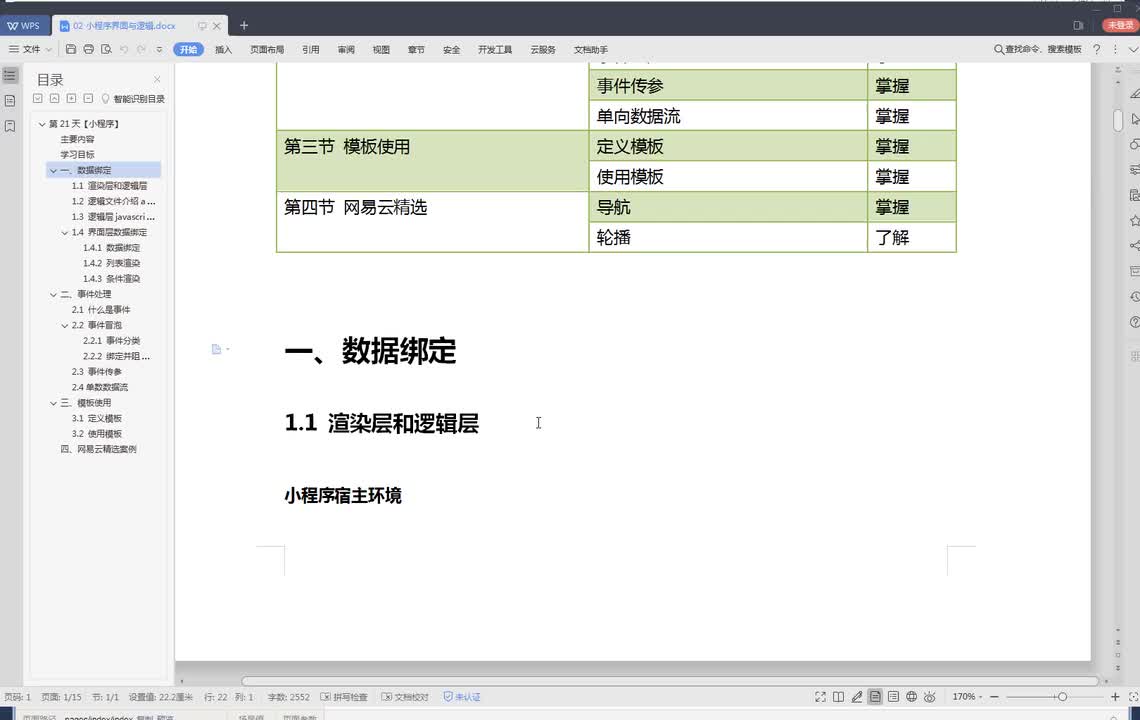Open the 170% zoom level dropdown

(x=967, y=697)
